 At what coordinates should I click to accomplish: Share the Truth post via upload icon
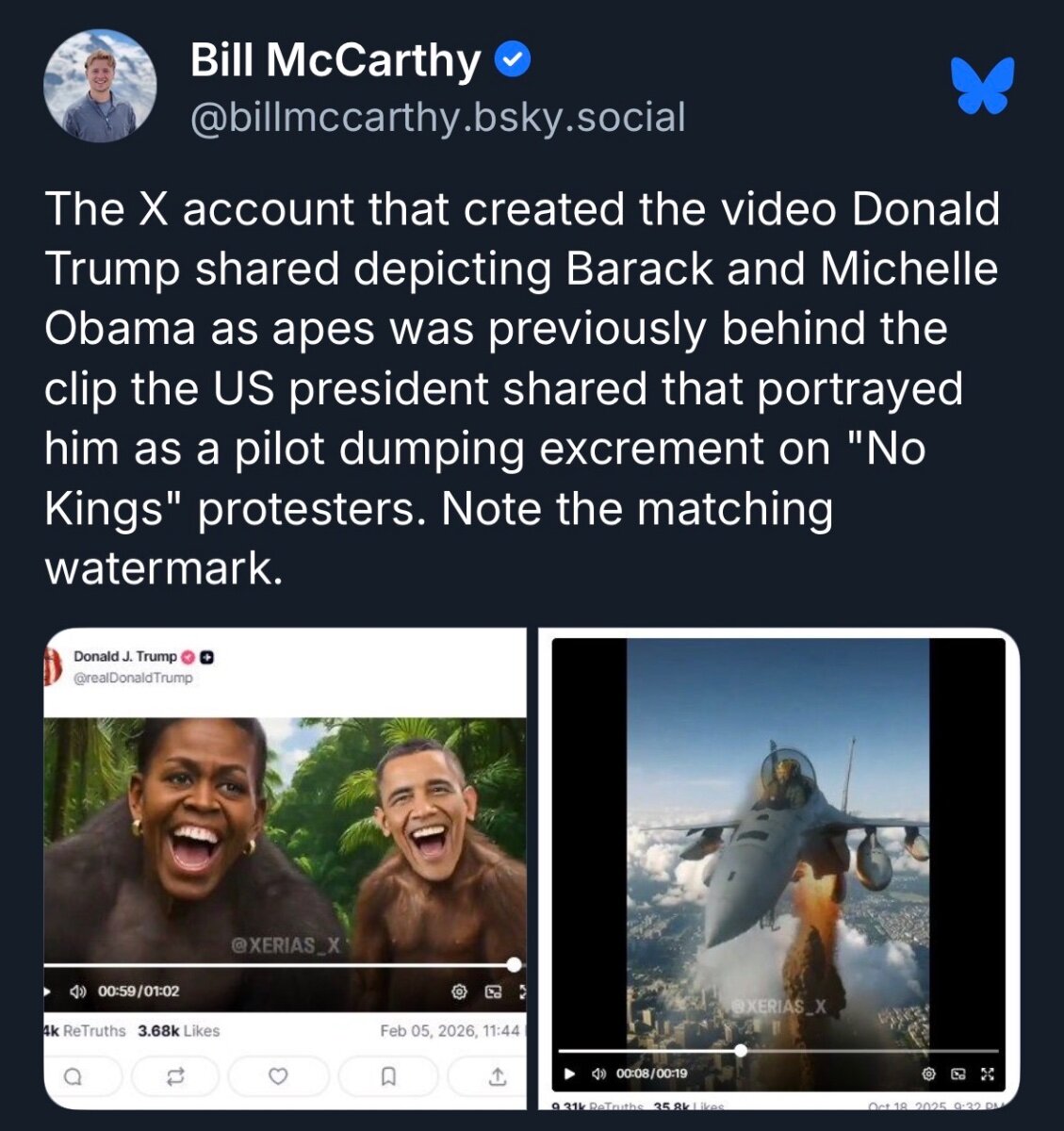click(x=497, y=1076)
